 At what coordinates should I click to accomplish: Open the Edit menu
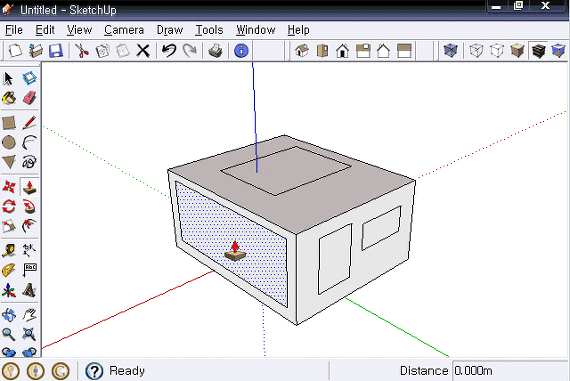[x=45, y=30]
